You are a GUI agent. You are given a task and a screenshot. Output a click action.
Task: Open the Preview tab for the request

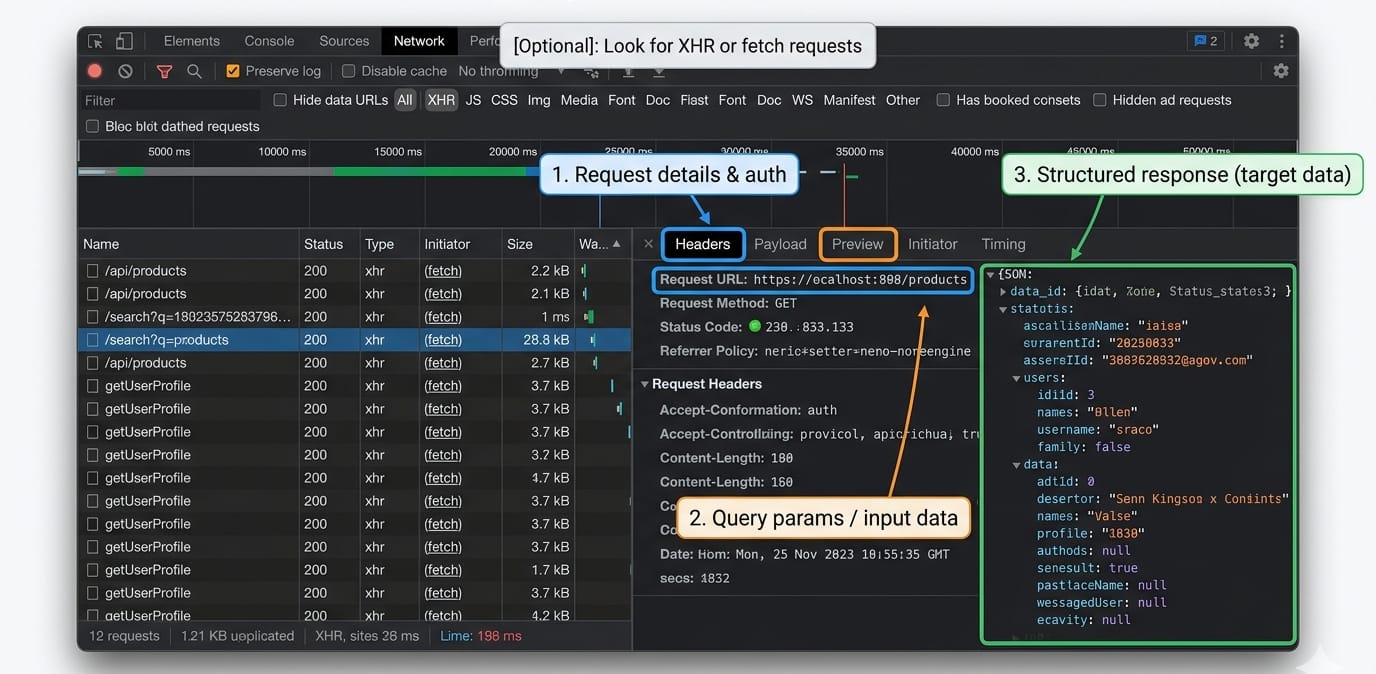(x=857, y=244)
